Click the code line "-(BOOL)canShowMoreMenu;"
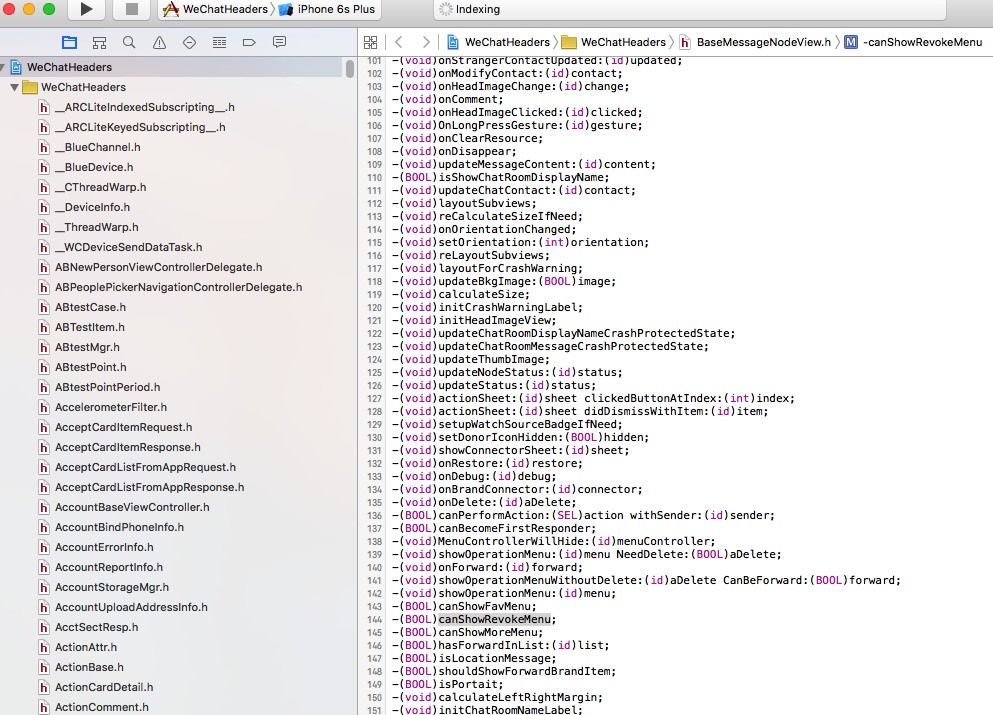The width and height of the screenshot is (993, 715). point(467,633)
